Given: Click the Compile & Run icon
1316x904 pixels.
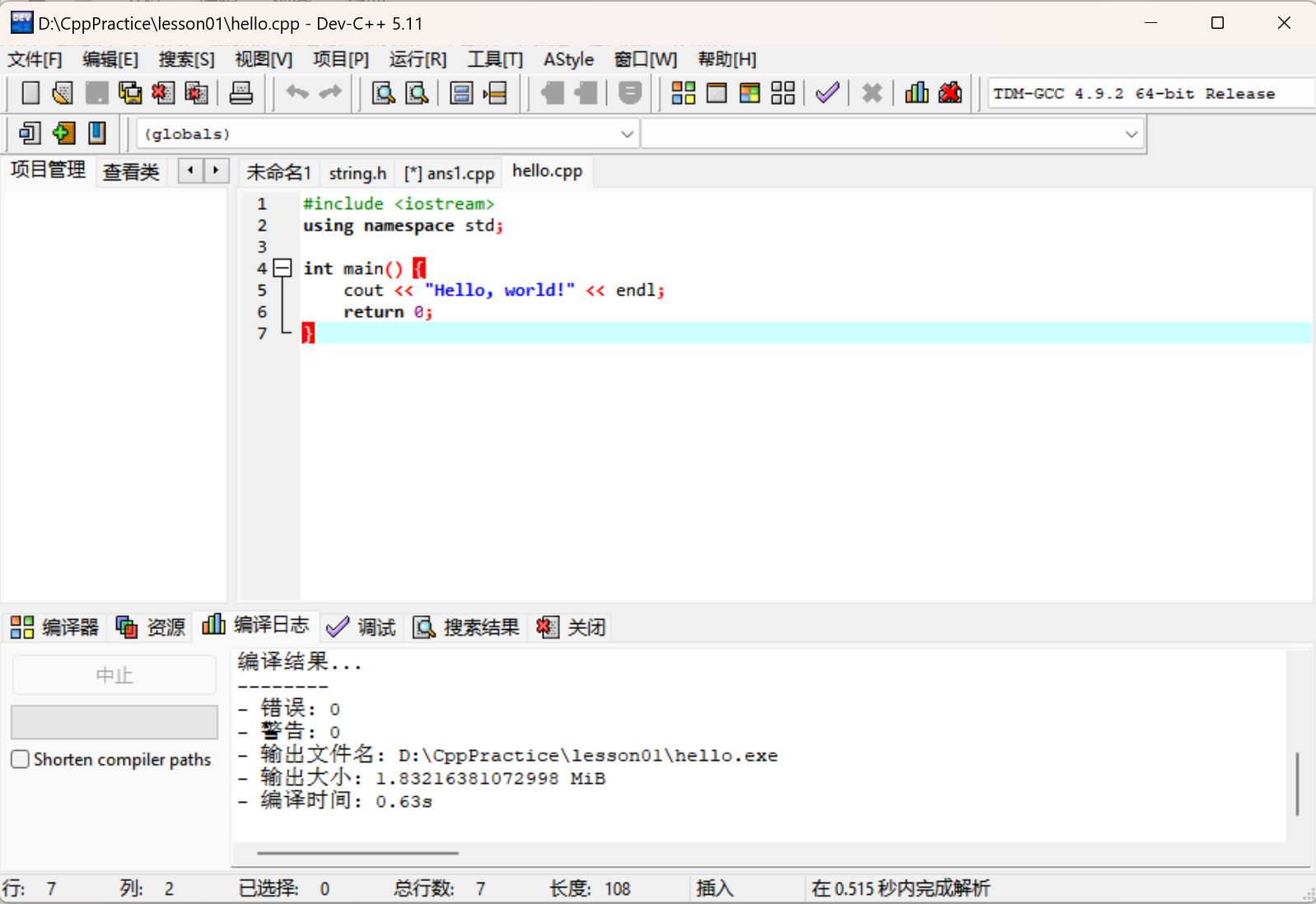Looking at the screenshot, I should (749, 93).
